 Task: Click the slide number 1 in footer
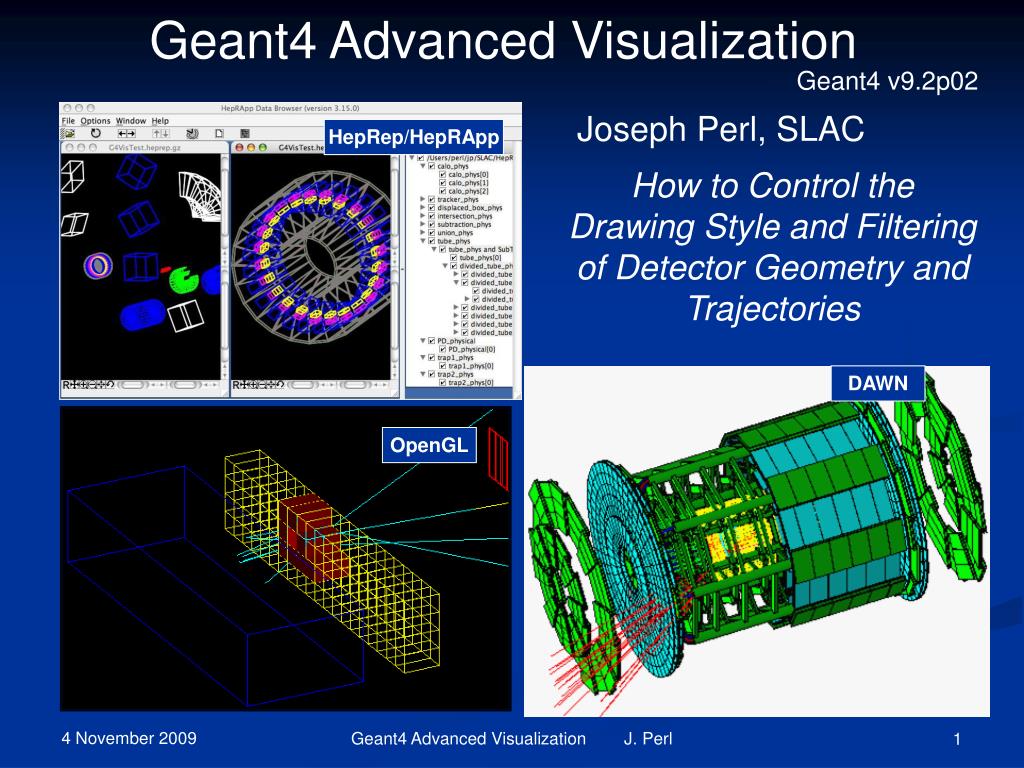point(957,739)
